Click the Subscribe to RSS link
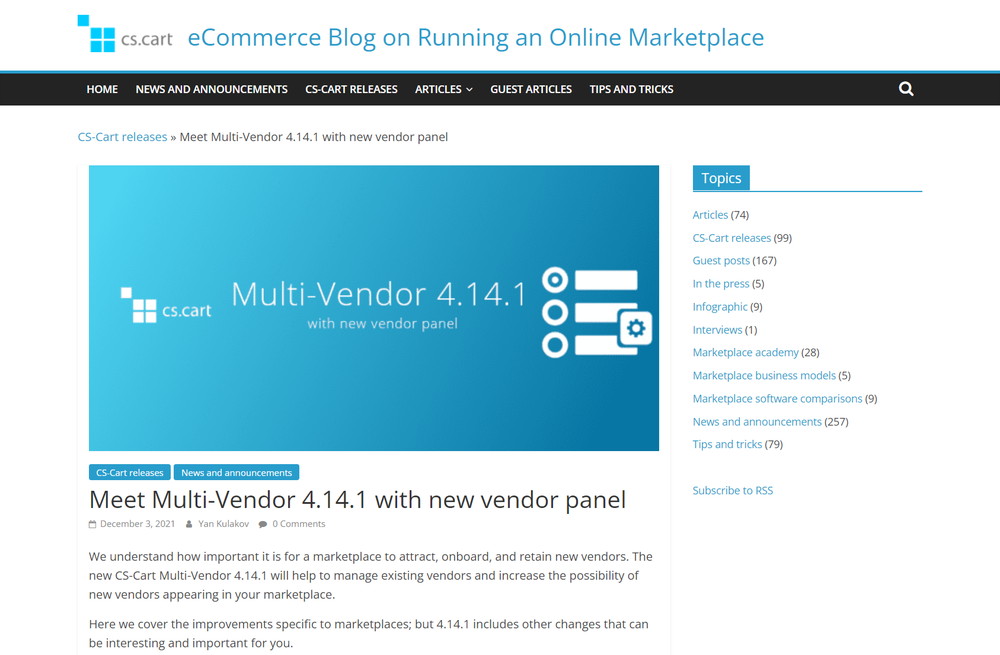Viewport: 1000px width, 655px height. [733, 490]
